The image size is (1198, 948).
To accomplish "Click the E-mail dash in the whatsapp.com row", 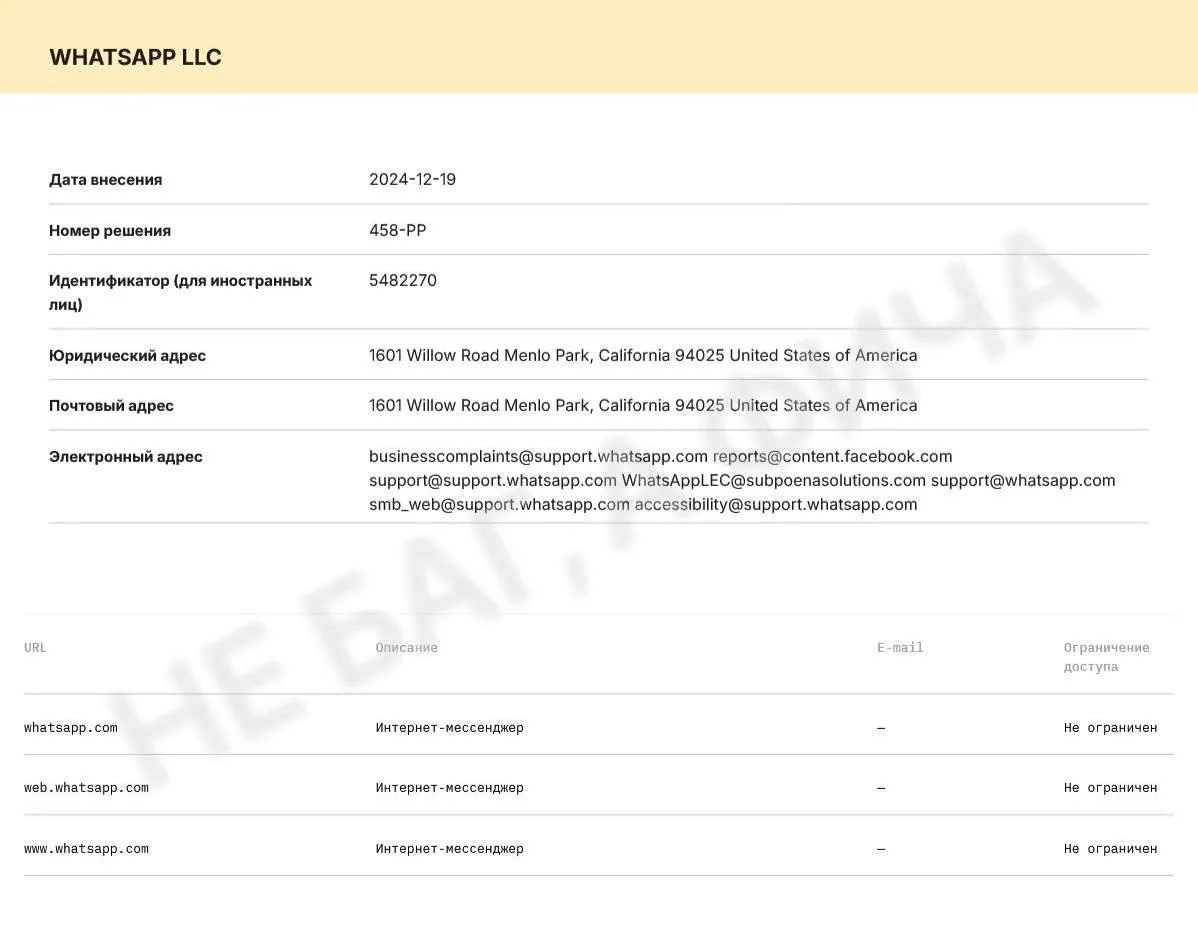I will tap(881, 729).
